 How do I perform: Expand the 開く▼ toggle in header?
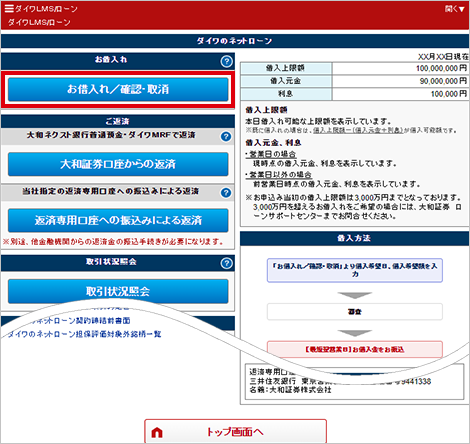(455, 9)
